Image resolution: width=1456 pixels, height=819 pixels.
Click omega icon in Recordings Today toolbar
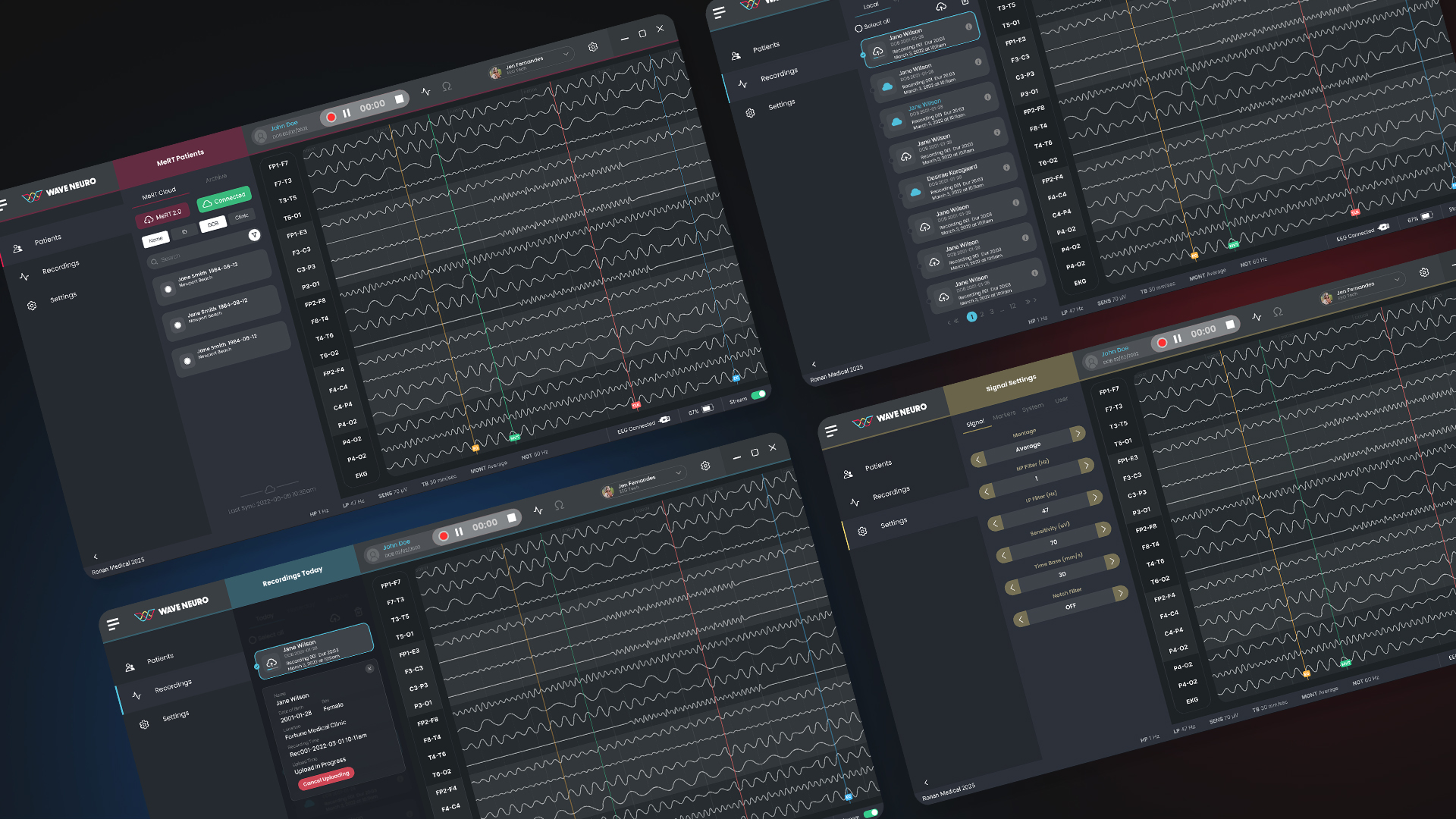pyautogui.click(x=560, y=505)
